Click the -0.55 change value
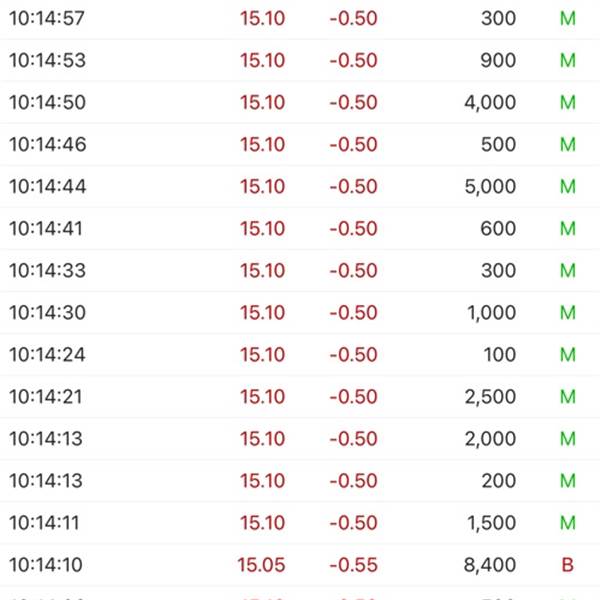This screenshot has width=600, height=600. (x=354, y=565)
